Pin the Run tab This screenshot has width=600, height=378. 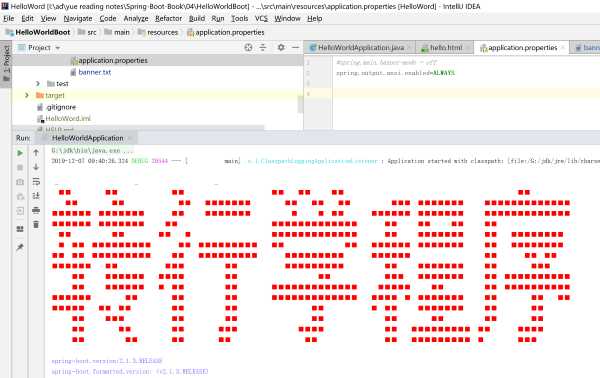click(x=20, y=247)
